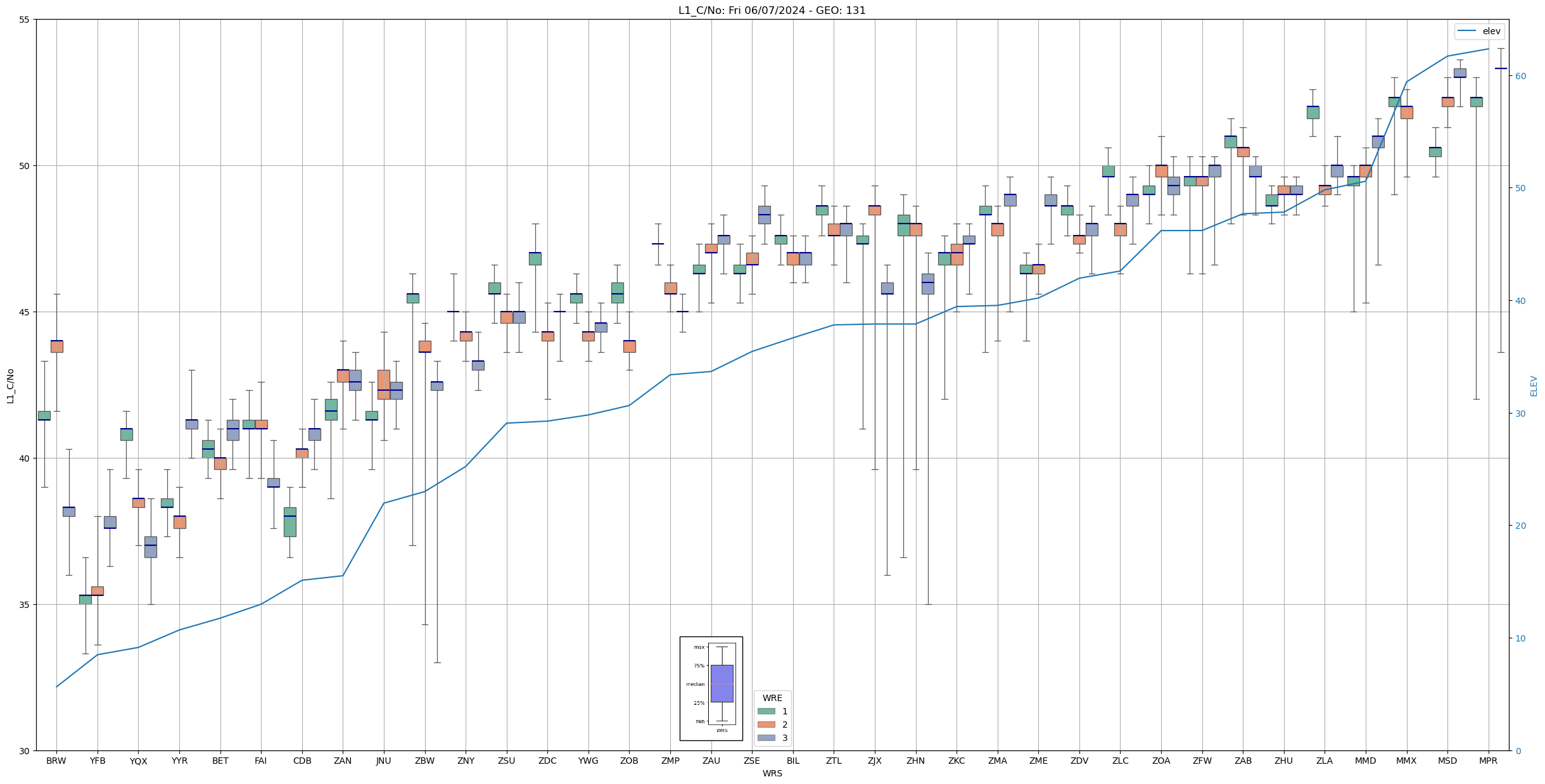Screen dimensions: 1545x784
Task: Click the ZAN x-axis label
Action: tap(343, 761)
